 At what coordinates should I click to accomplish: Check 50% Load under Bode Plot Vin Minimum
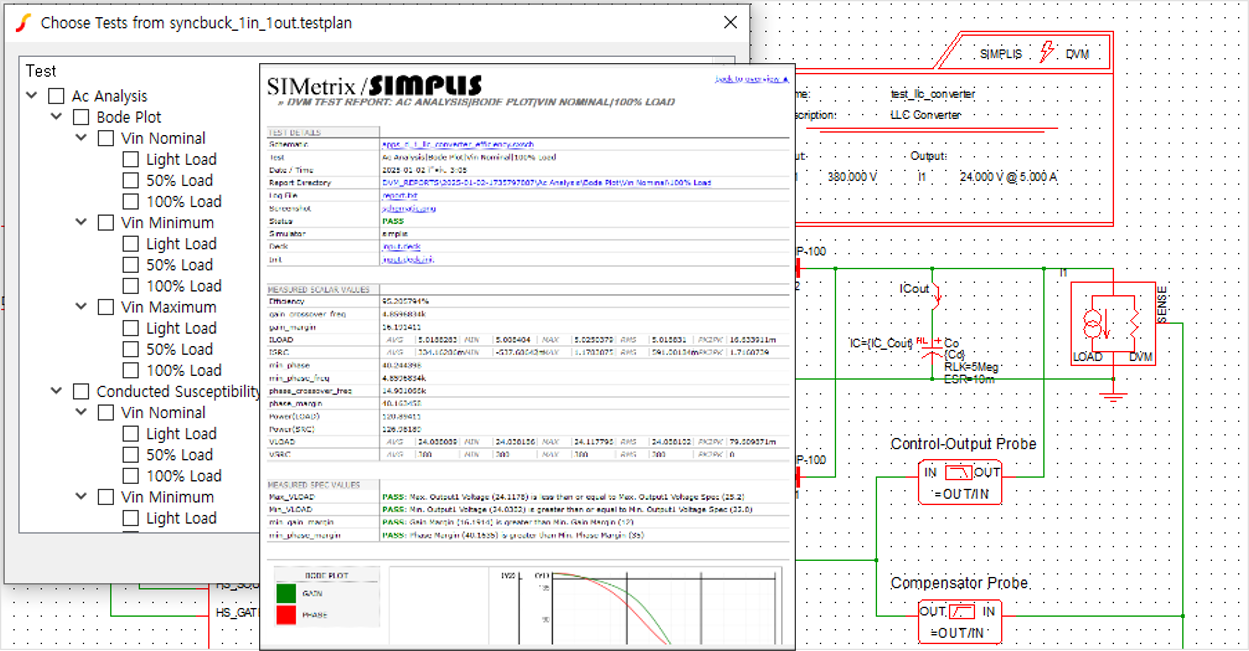(130, 265)
